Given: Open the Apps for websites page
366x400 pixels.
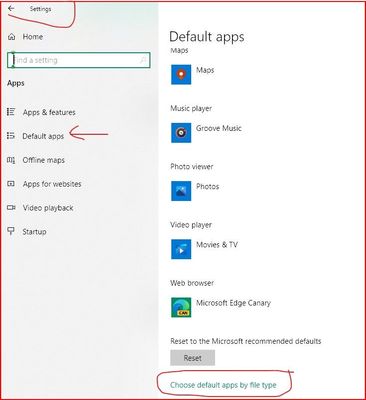Looking at the screenshot, I should pos(52,184).
